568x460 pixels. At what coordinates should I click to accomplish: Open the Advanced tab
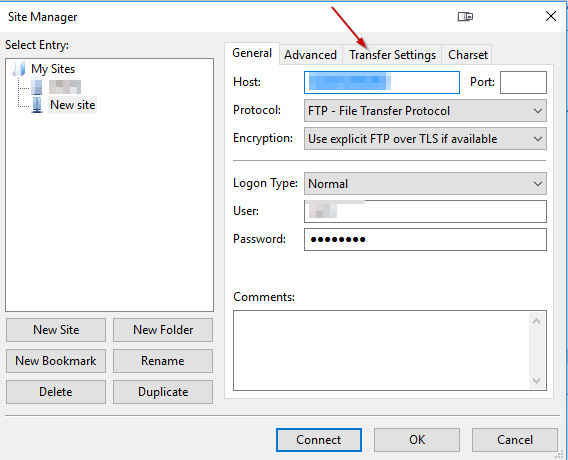pyautogui.click(x=310, y=55)
